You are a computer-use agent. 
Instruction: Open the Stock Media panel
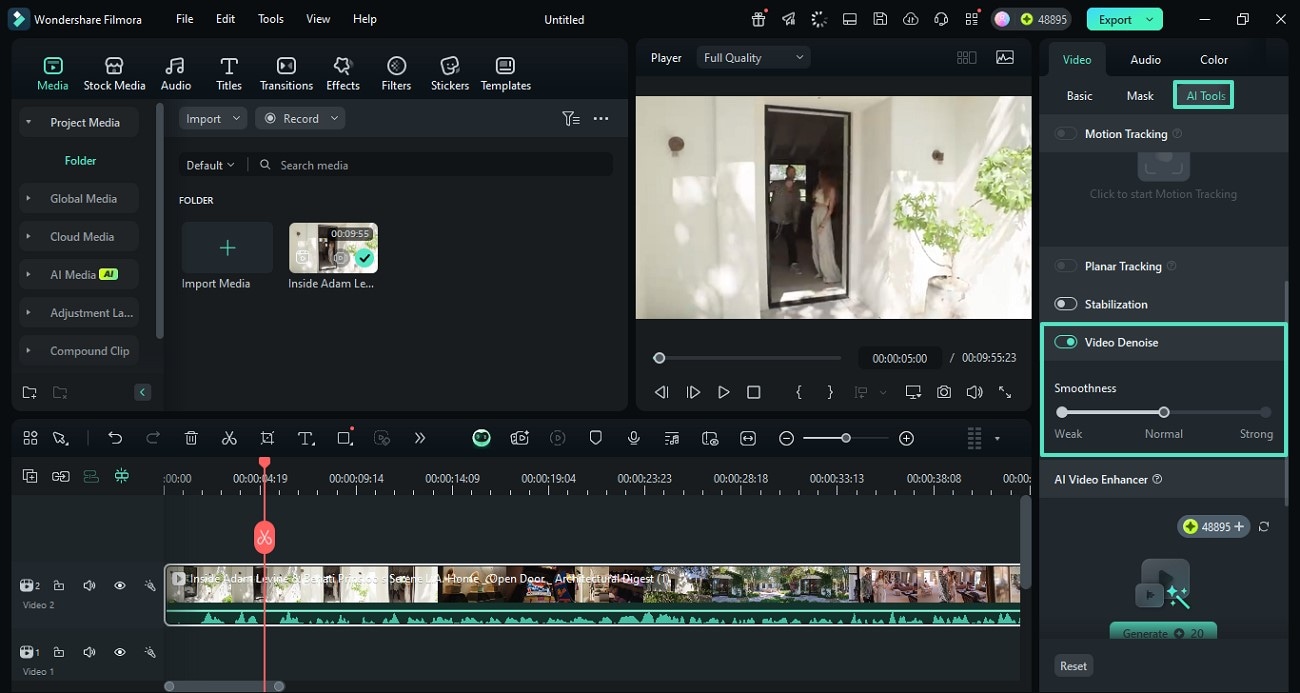[114, 74]
